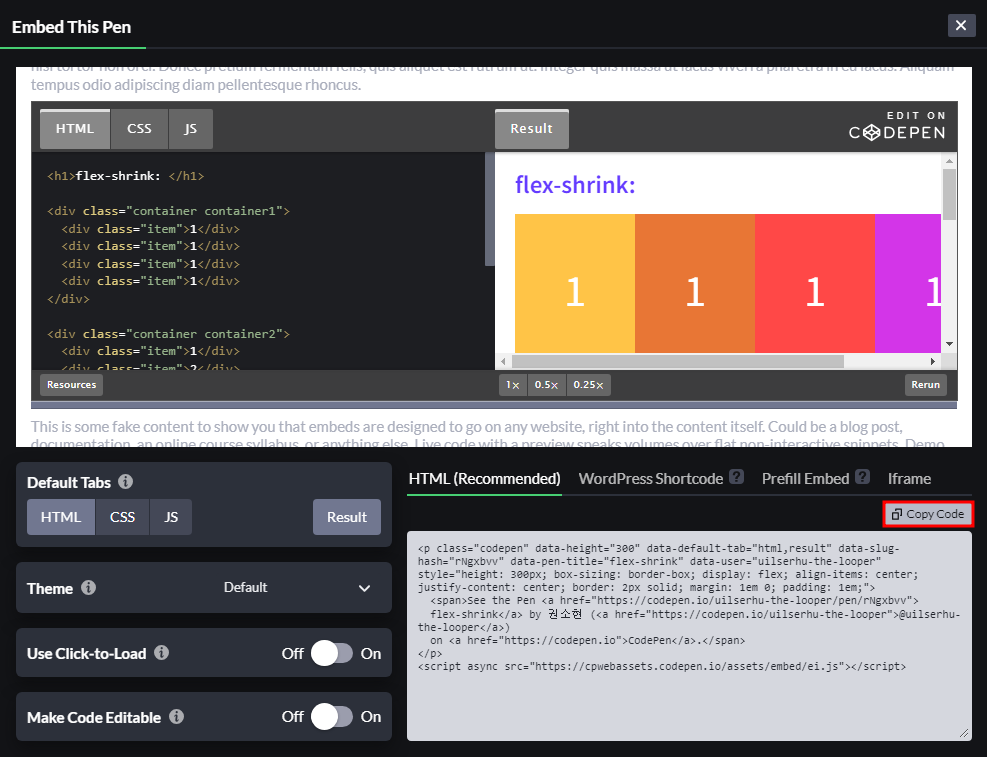Click the Copy Code button

point(928,514)
